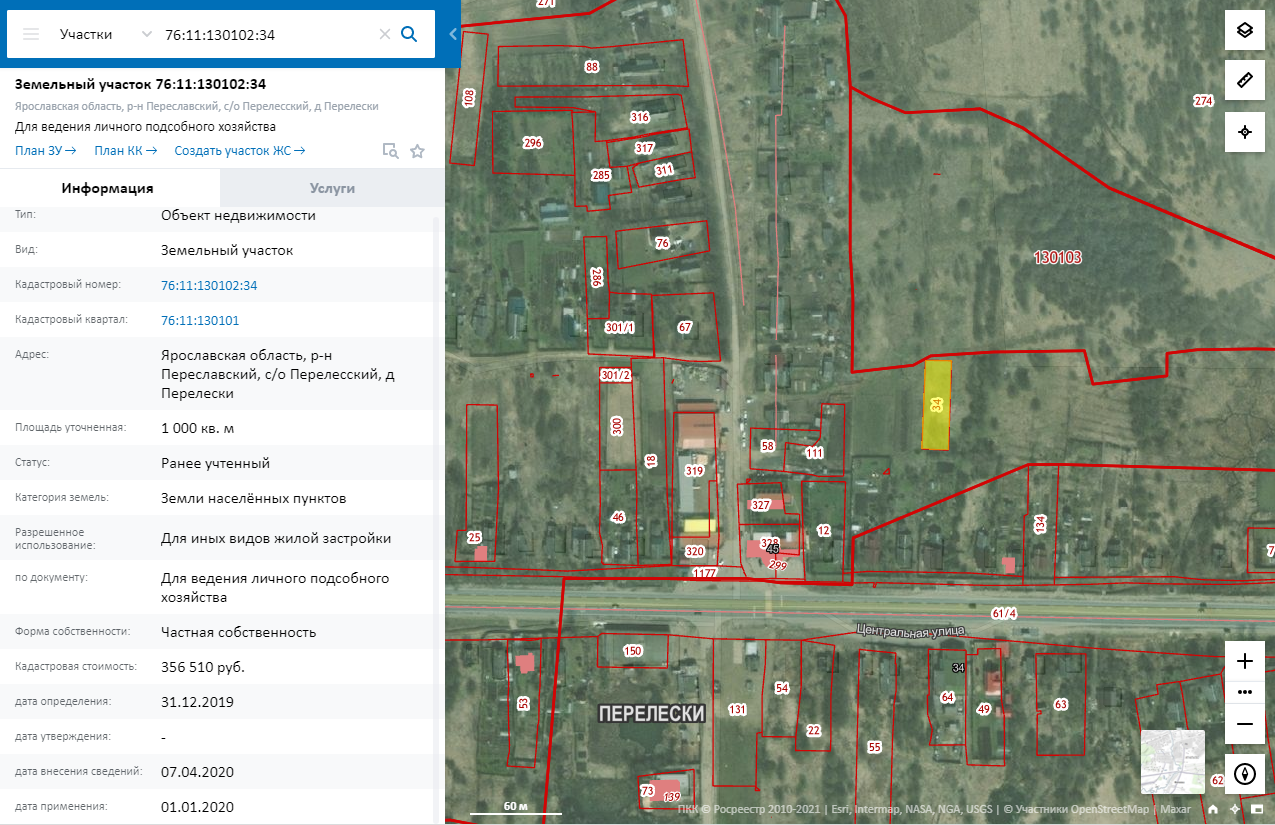Clear the cadastral number search field

[x=384, y=34]
